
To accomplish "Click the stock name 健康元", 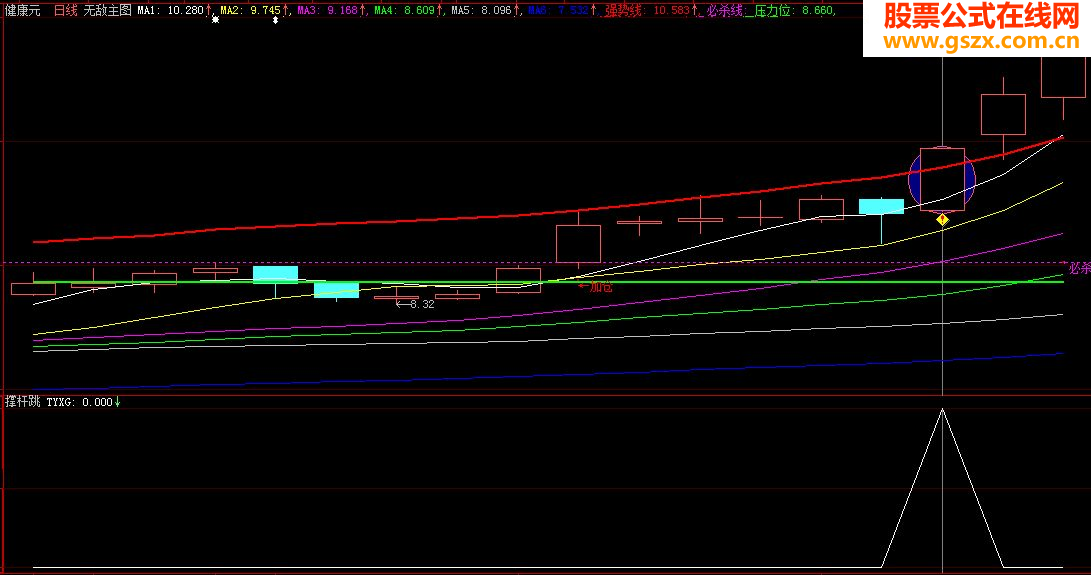I will (23, 10).
